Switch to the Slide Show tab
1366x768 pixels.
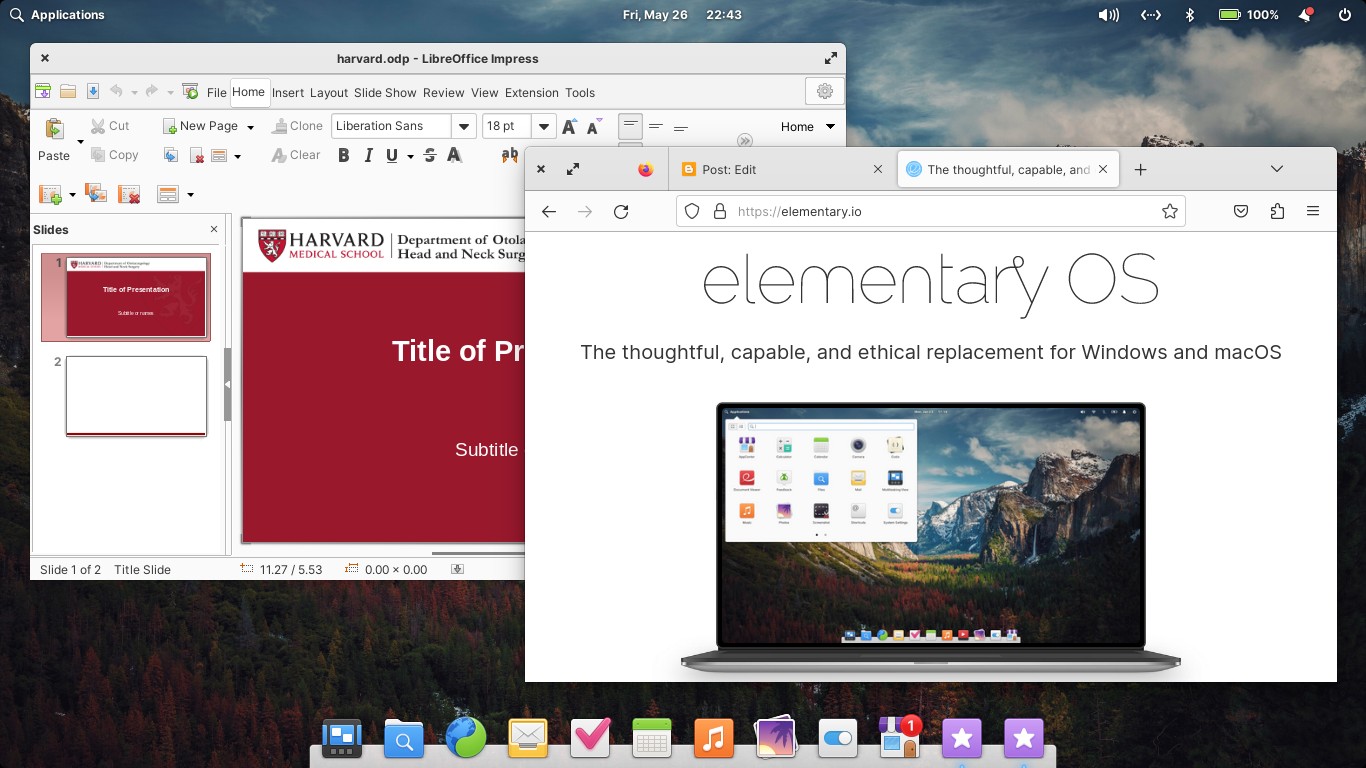[385, 92]
